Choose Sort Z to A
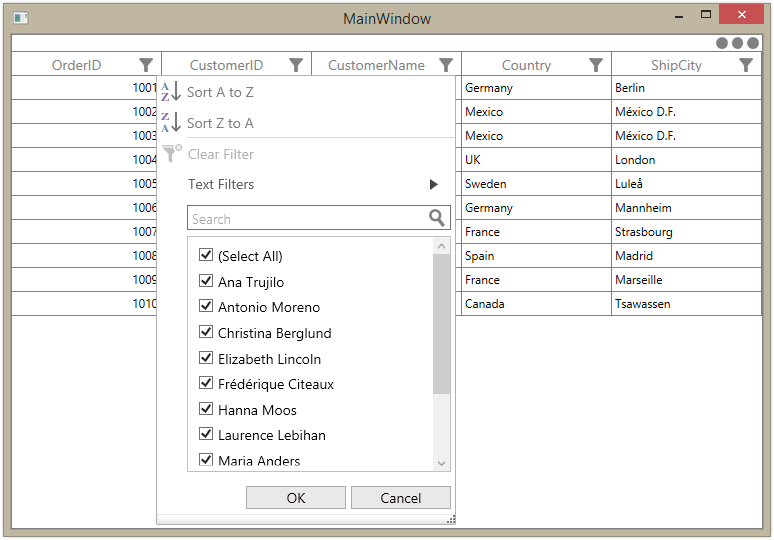Screen dimensions: 774x540 tap(220, 123)
